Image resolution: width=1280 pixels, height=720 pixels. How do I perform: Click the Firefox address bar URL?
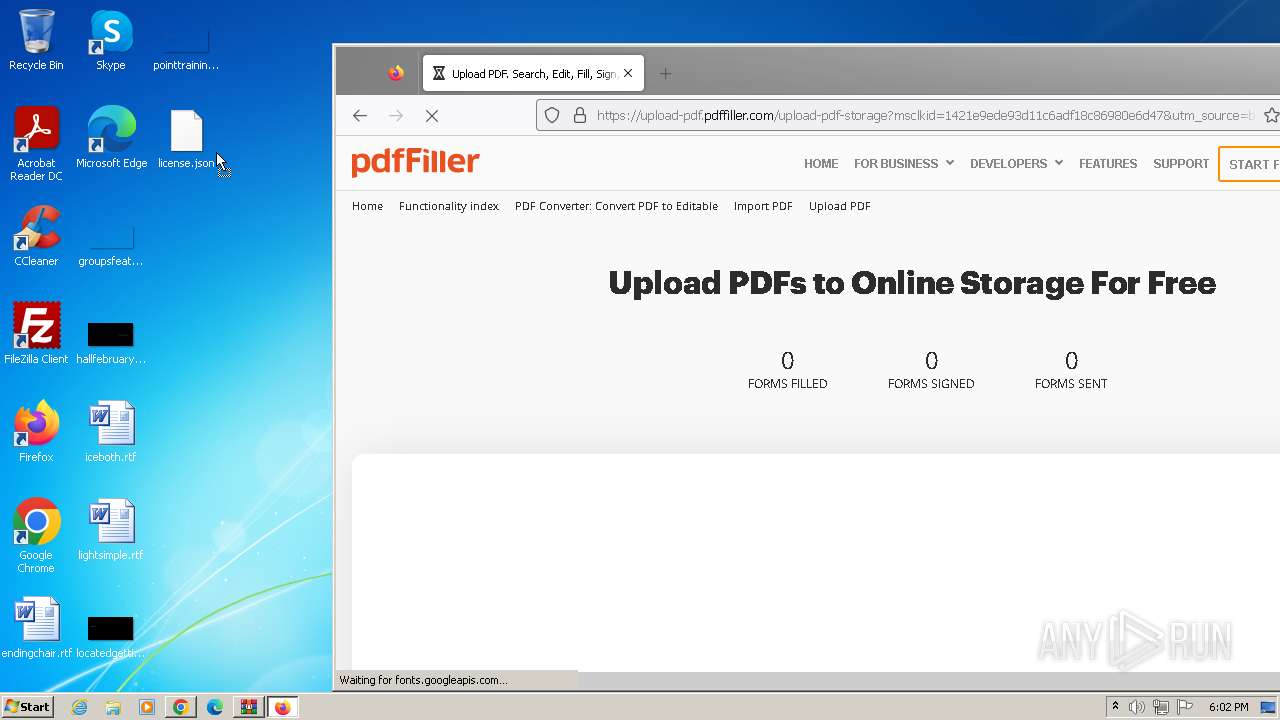click(925, 116)
